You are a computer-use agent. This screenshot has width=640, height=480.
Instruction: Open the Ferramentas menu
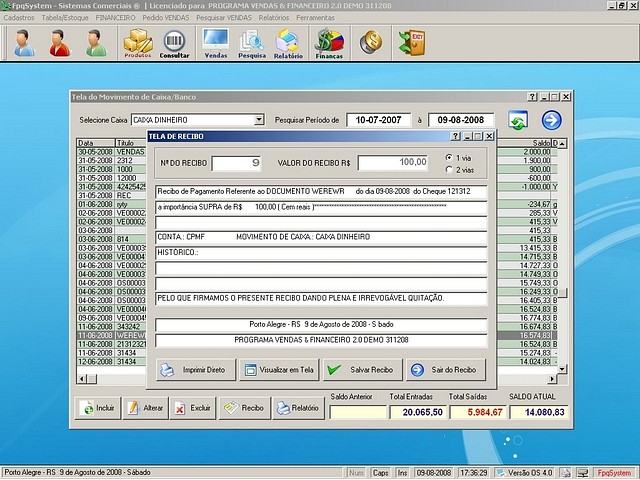(316, 18)
